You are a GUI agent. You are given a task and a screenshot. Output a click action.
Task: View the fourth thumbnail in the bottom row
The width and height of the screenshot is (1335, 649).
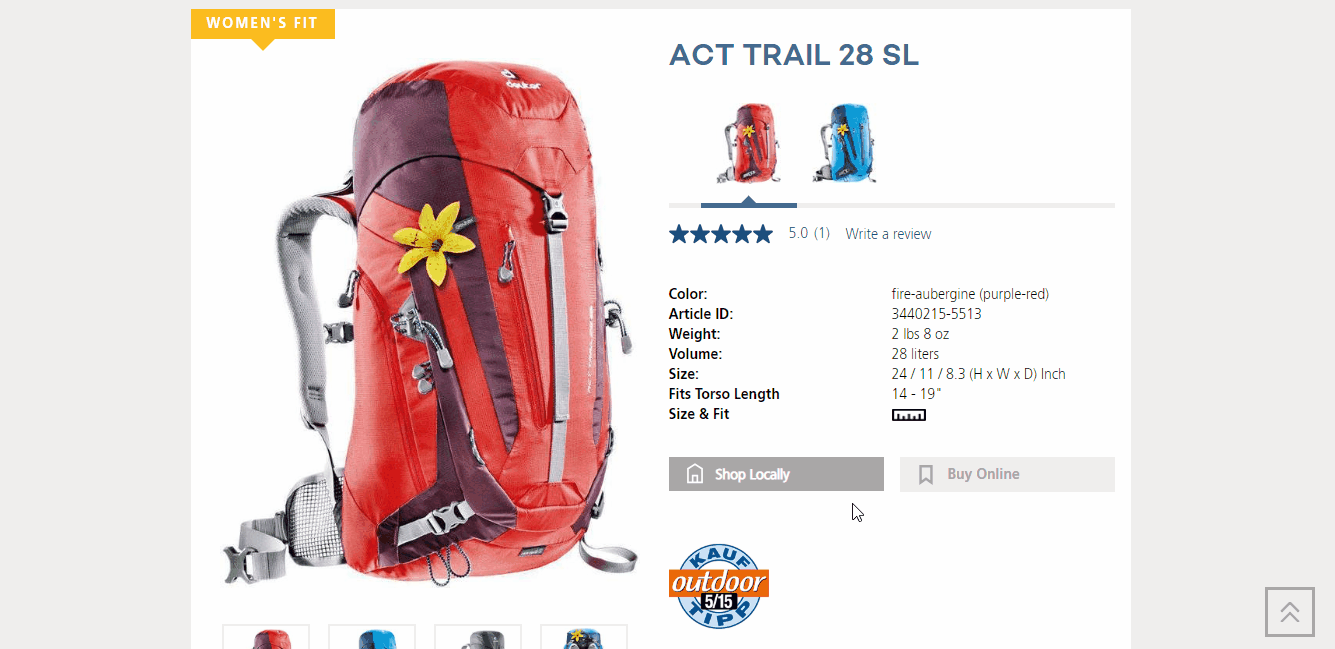(584, 636)
